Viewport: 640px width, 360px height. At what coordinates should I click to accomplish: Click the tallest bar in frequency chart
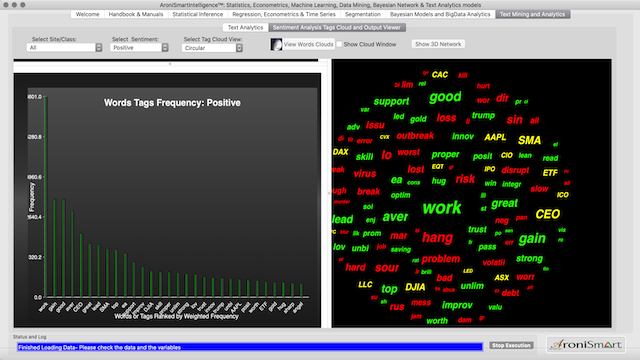pos(46,196)
